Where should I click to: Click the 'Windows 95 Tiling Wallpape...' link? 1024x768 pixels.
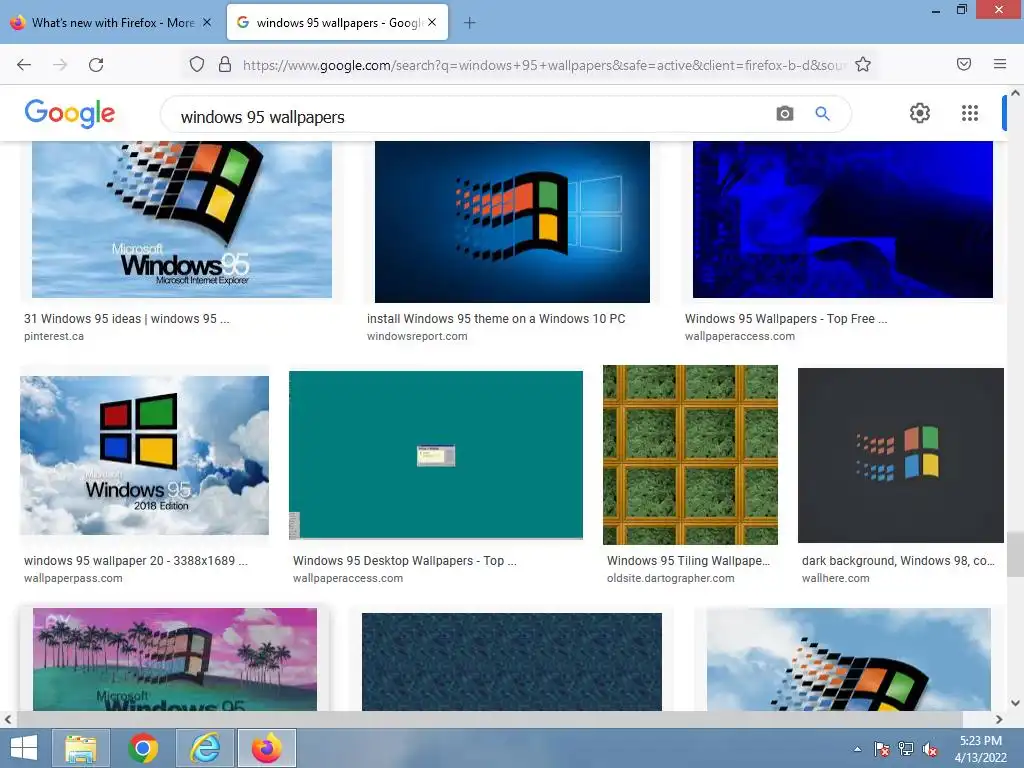[688, 560]
